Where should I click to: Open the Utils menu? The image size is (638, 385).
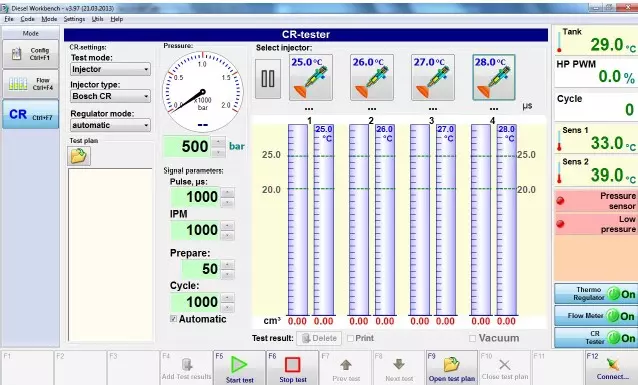97,19
